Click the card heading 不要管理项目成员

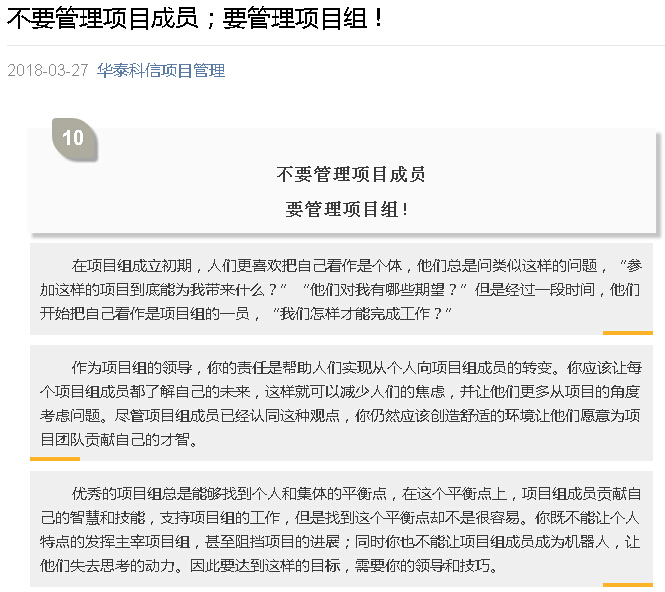click(350, 175)
